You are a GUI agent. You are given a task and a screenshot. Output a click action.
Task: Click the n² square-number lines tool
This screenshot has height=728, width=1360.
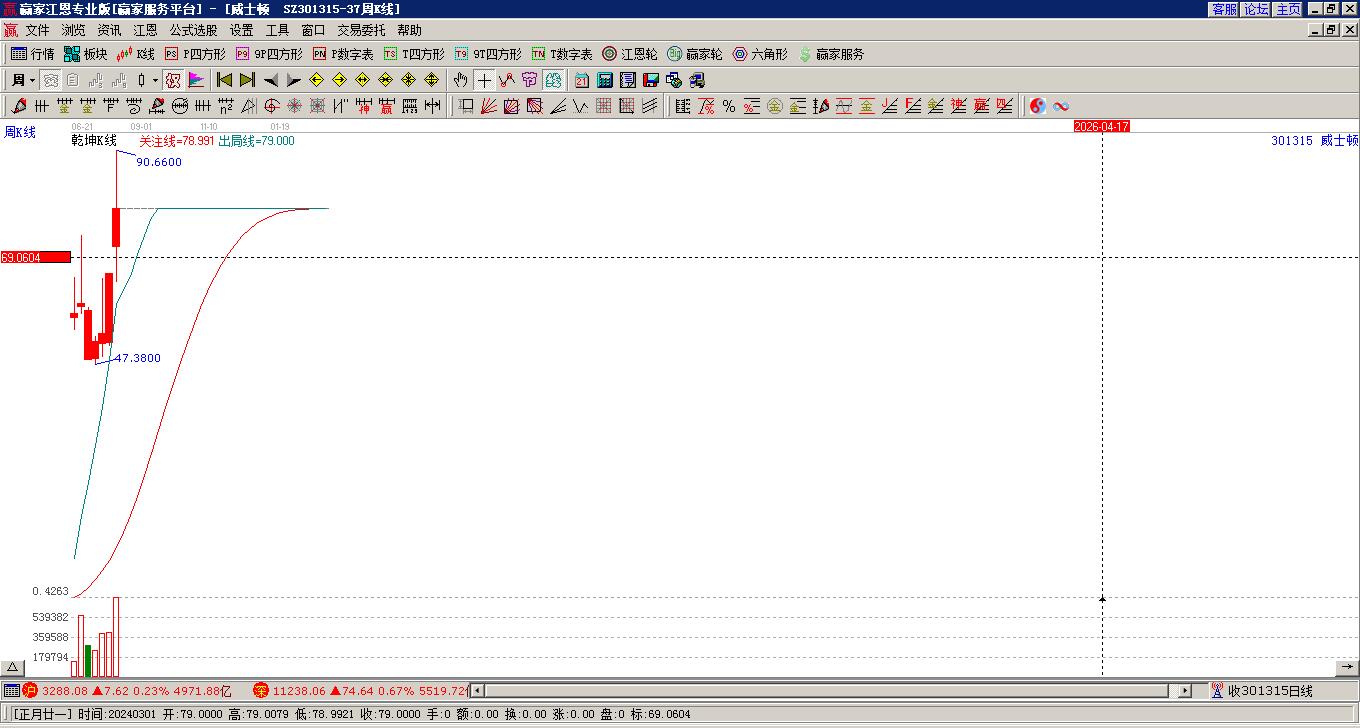225,106
